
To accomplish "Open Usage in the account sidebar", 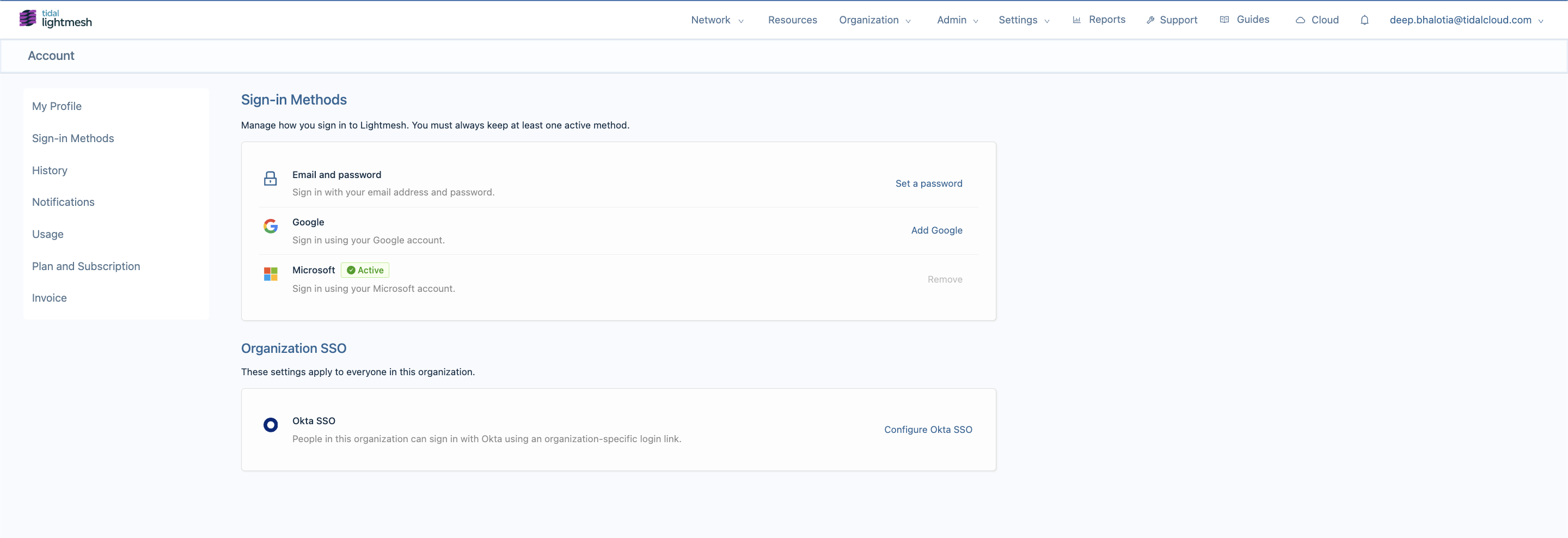I will click(47, 234).
